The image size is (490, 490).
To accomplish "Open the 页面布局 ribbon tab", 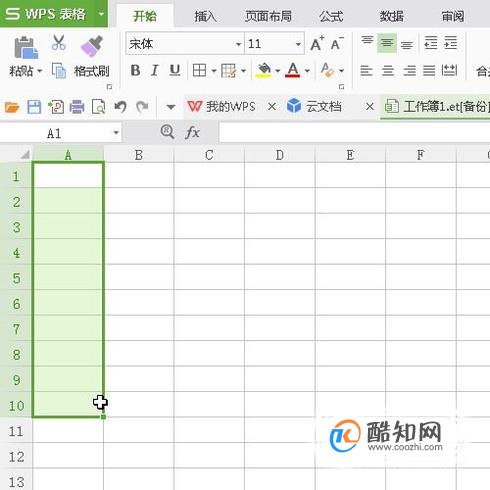I will tap(268, 16).
